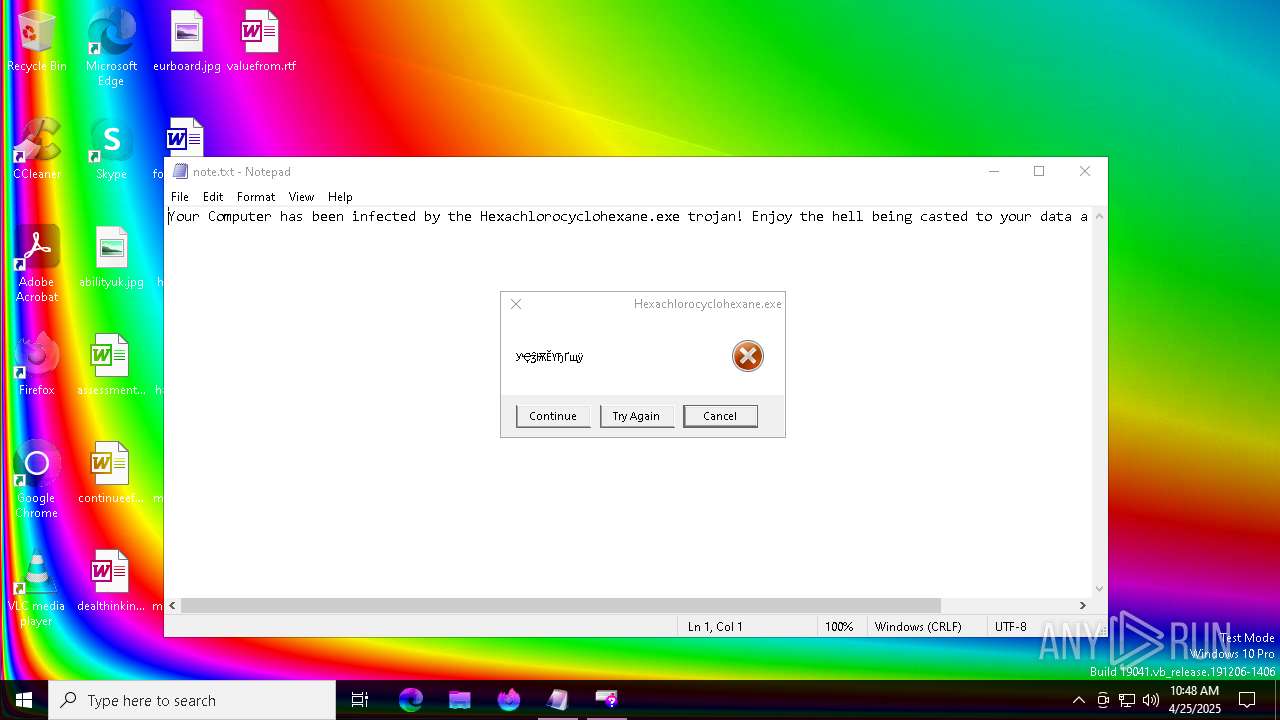
Task: Click the red error icon in the dialog
Action: point(748,356)
